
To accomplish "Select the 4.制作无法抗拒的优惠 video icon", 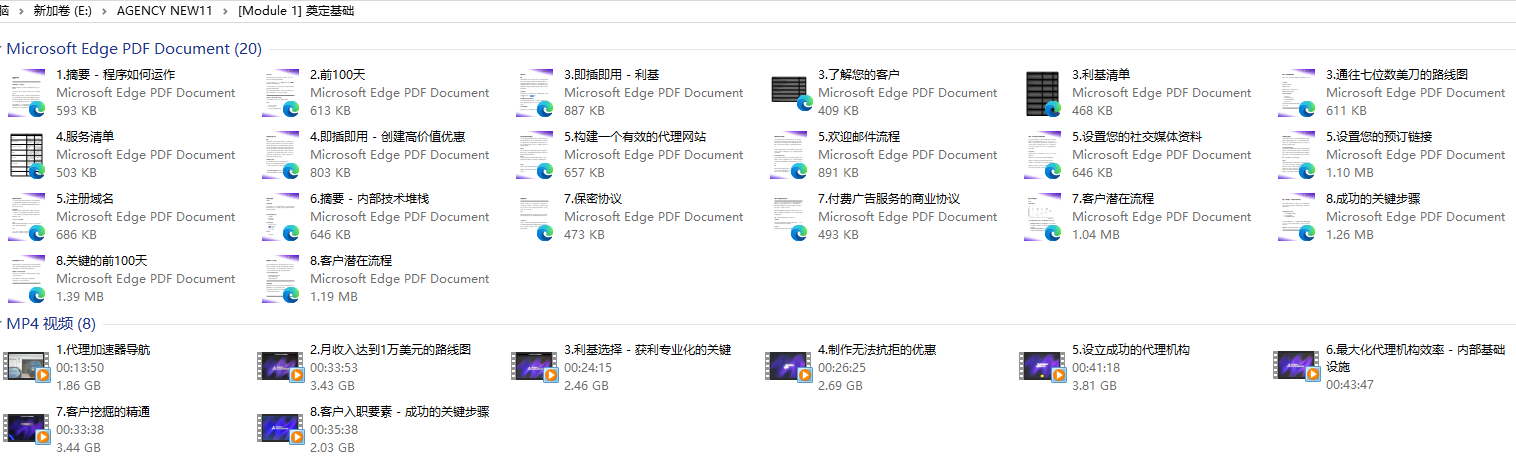I will (789, 367).
